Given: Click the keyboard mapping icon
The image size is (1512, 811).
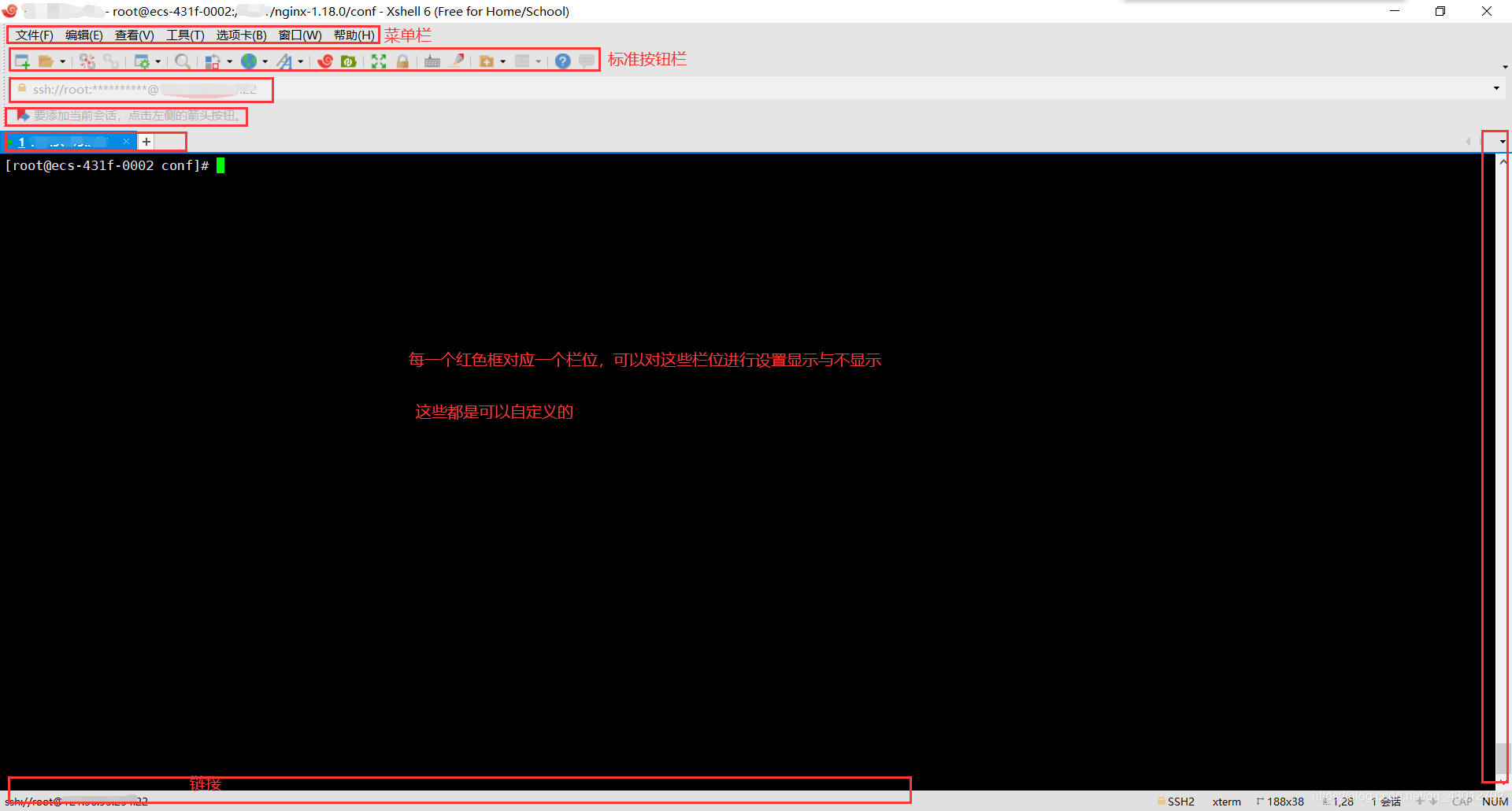Looking at the screenshot, I should 432,61.
